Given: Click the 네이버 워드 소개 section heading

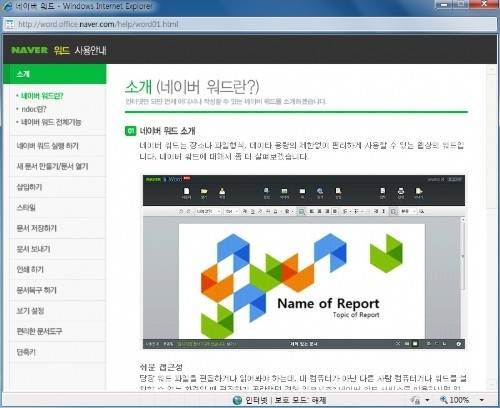Looking at the screenshot, I should (167, 131).
